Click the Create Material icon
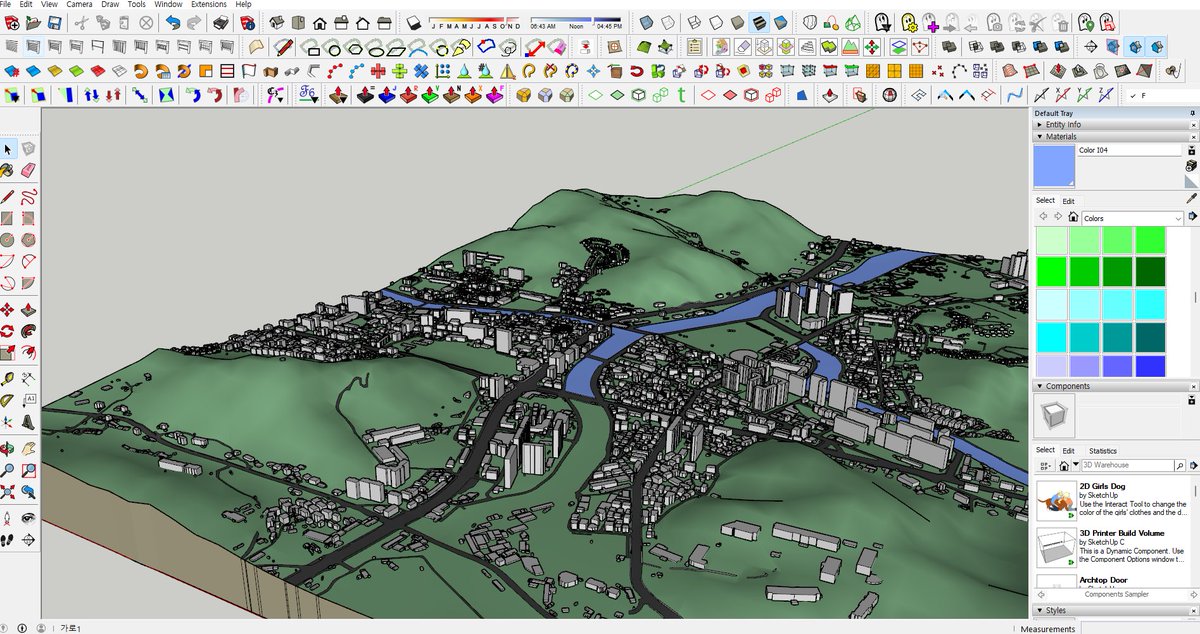The height and width of the screenshot is (634, 1200). click(1192, 165)
